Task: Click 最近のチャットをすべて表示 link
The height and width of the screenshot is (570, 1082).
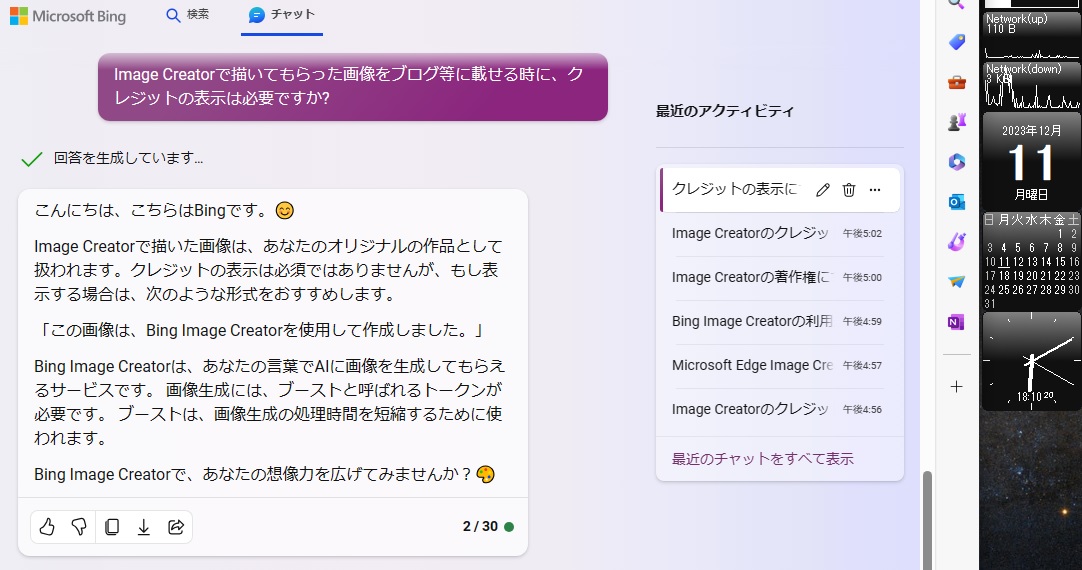Action: (x=763, y=459)
